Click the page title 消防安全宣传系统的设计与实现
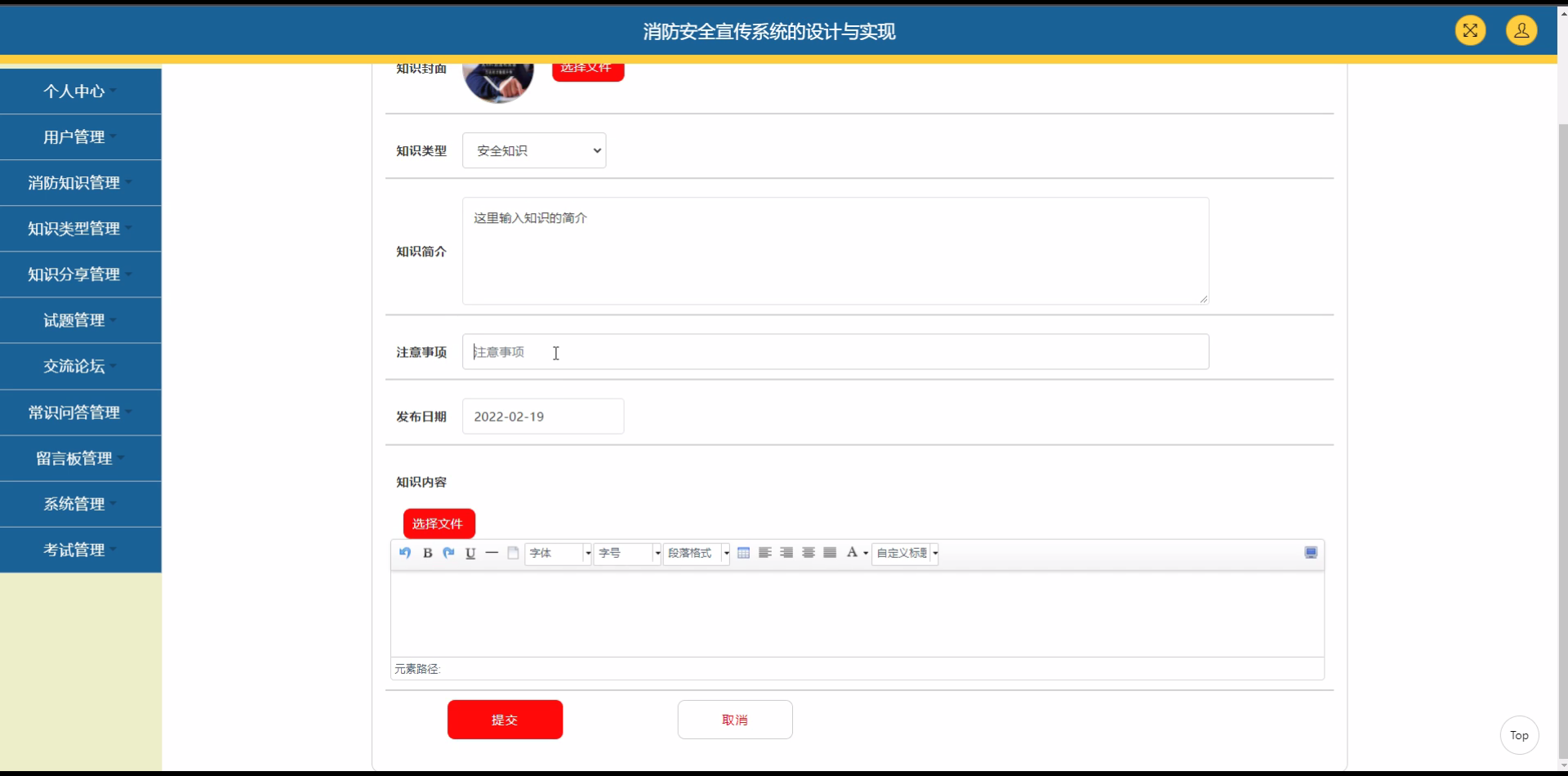This screenshot has height=776, width=1568. pyautogui.click(x=769, y=32)
